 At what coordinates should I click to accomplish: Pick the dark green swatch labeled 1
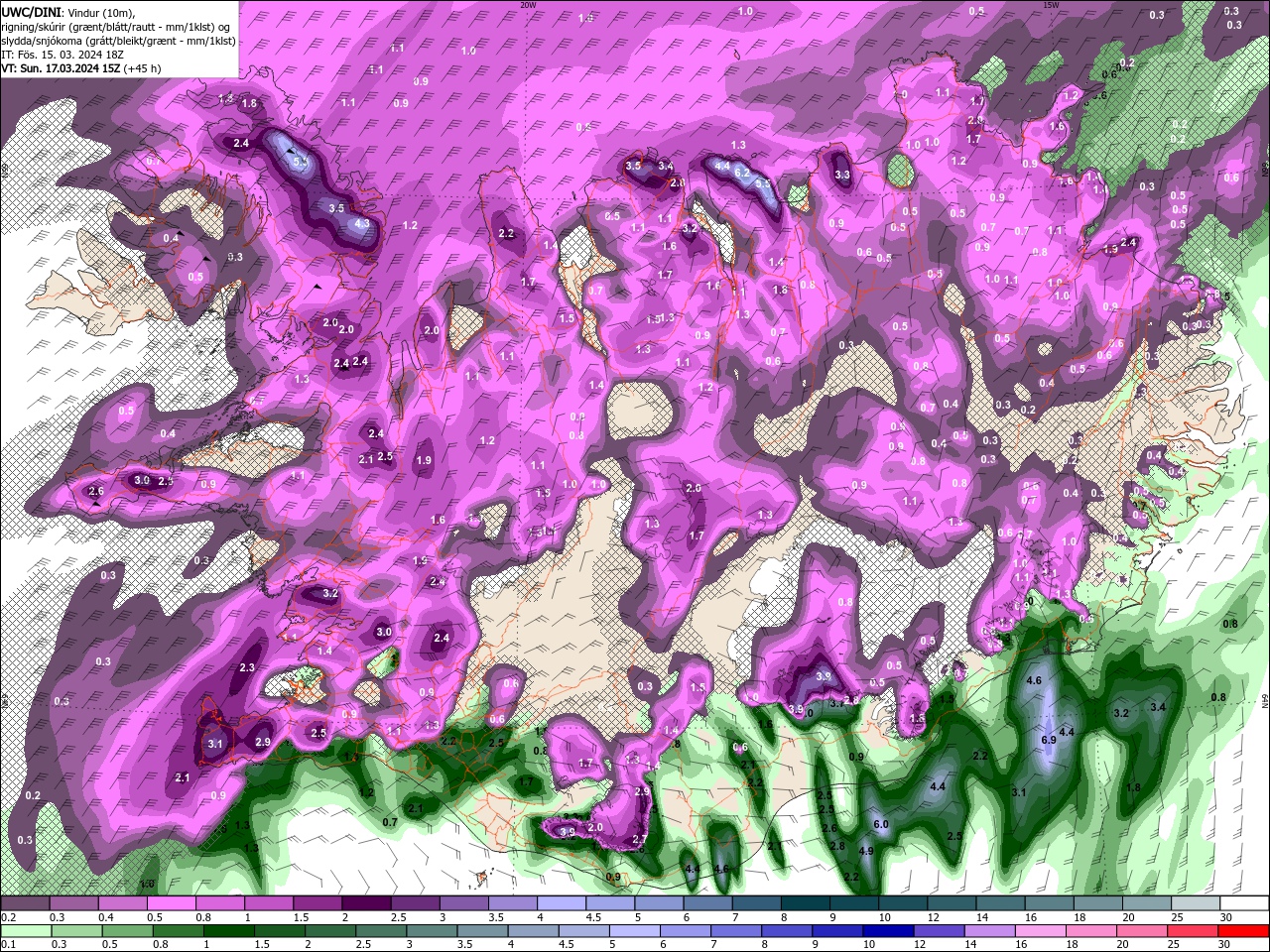[x=229, y=931]
